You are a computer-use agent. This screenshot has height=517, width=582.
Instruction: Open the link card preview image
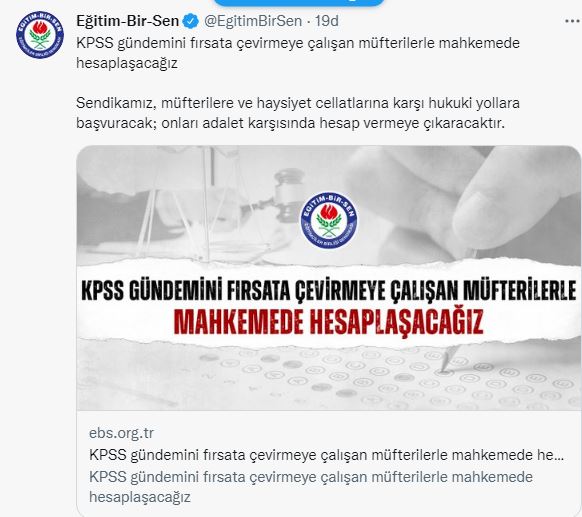click(x=329, y=278)
